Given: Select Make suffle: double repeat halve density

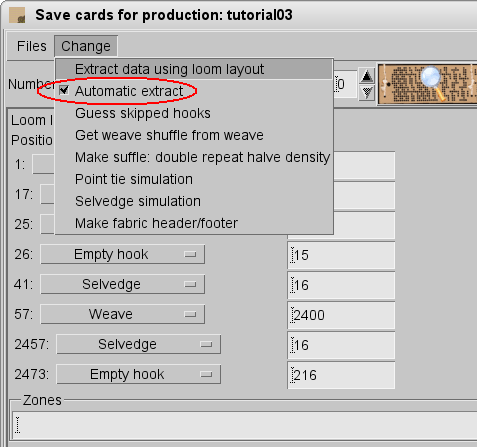Looking at the screenshot, I should [x=194, y=157].
